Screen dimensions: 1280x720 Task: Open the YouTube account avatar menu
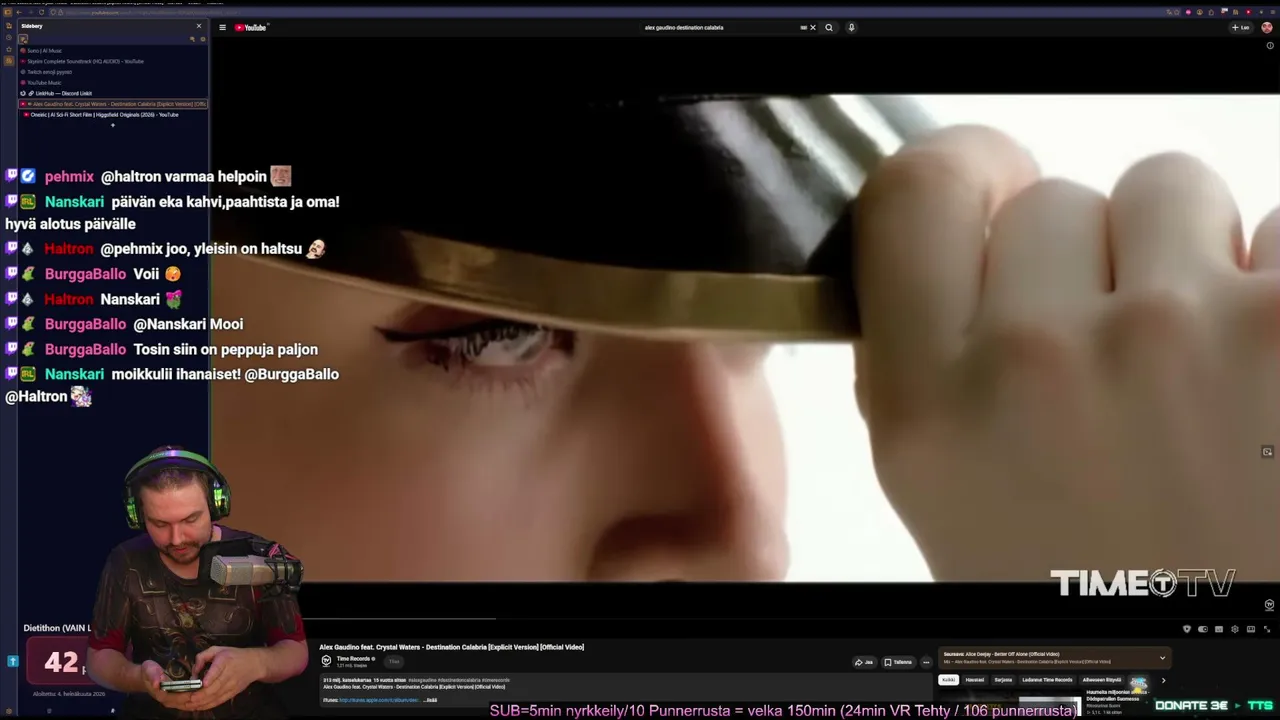point(1268,28)
